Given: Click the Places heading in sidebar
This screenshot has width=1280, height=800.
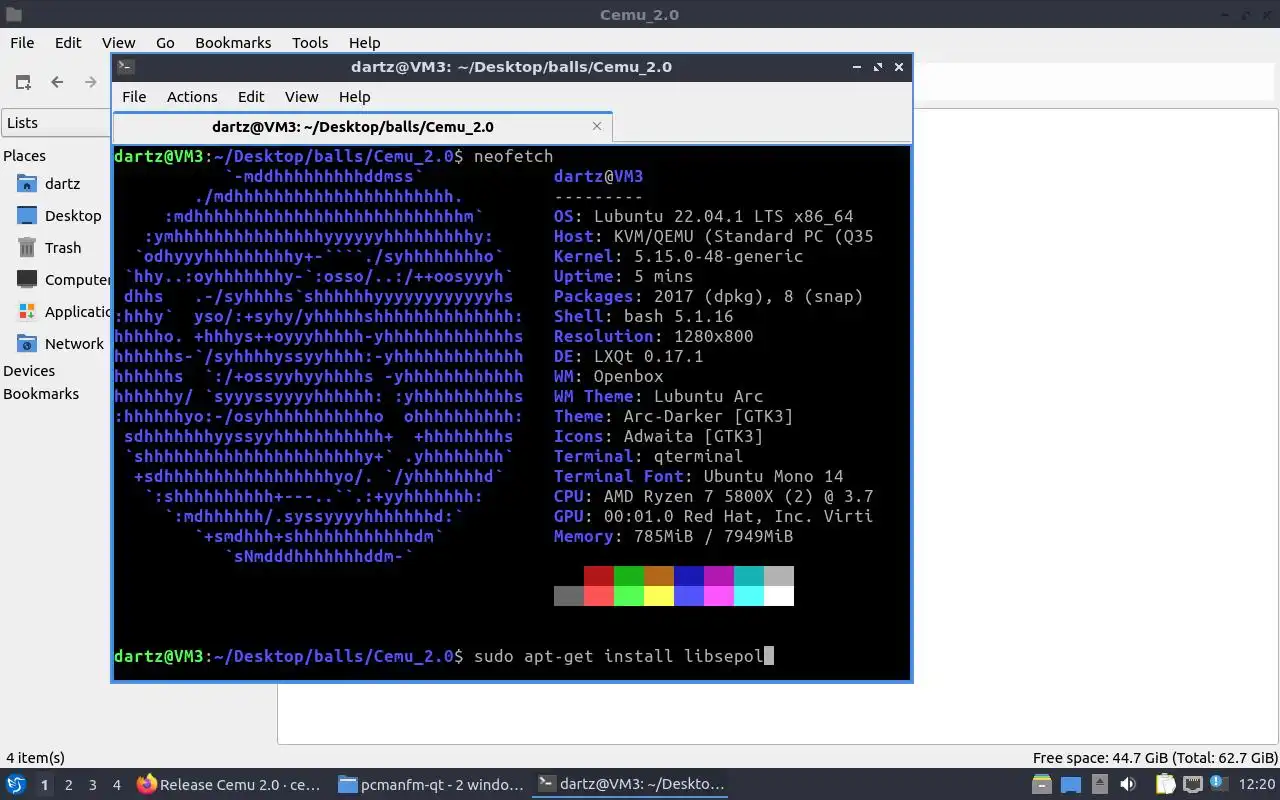Looking at the screenshot, I should click(x=24, y=155).
